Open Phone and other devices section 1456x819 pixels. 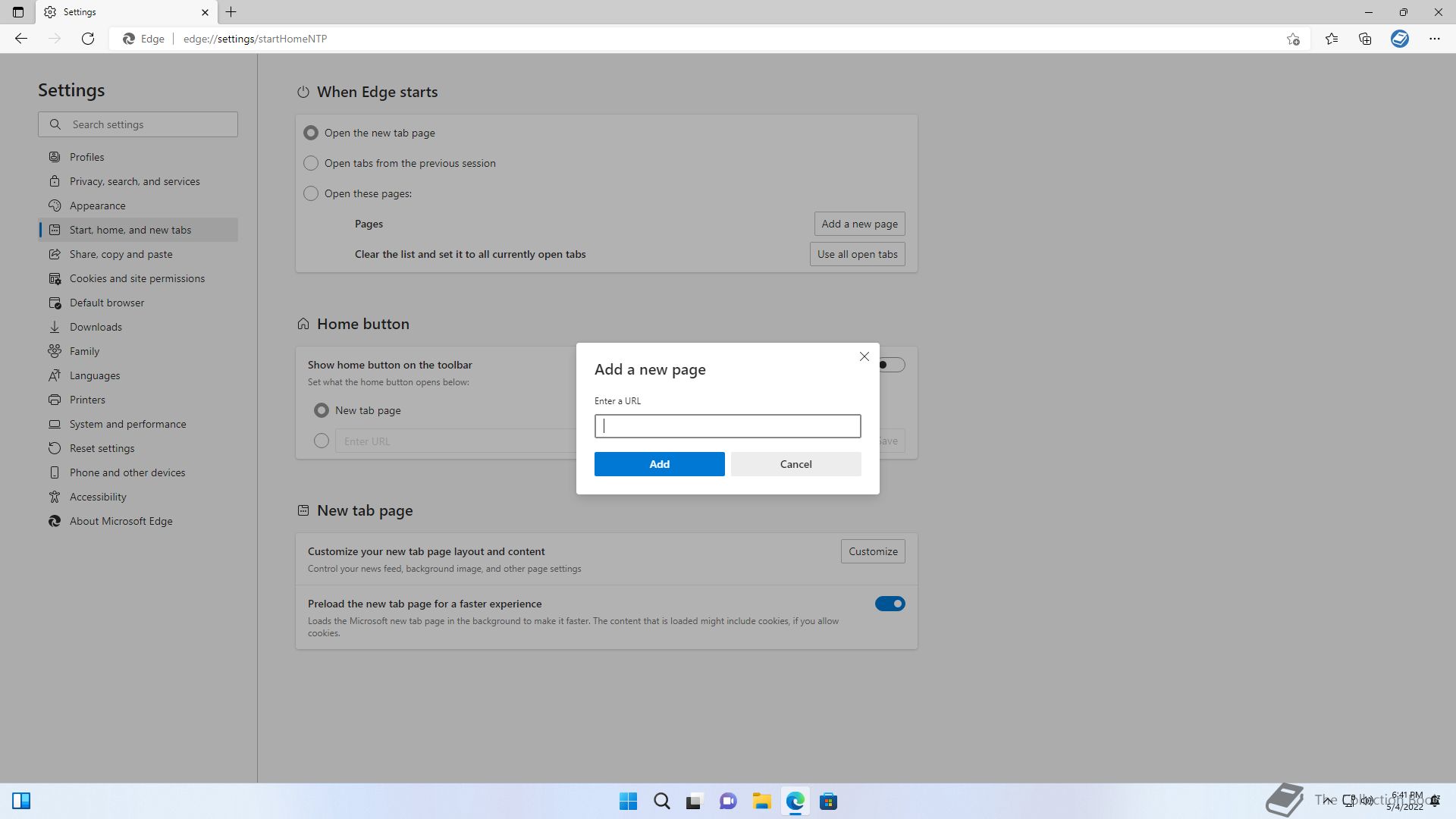coord(138,472)
